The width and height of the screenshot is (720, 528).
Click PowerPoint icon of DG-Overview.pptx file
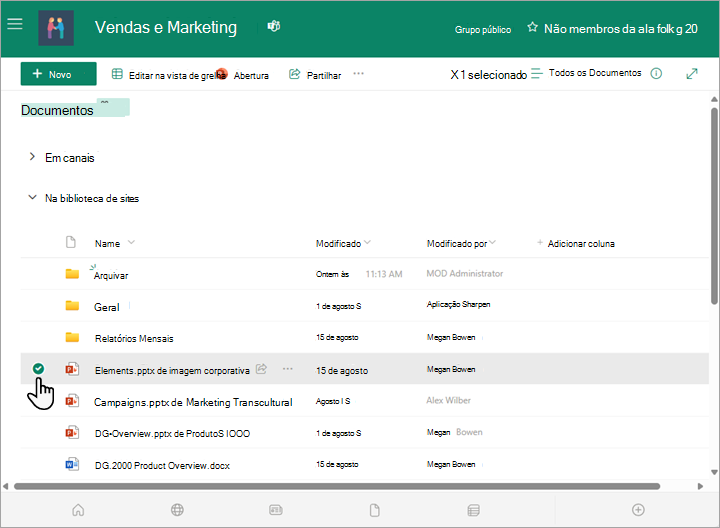point(72,433)
